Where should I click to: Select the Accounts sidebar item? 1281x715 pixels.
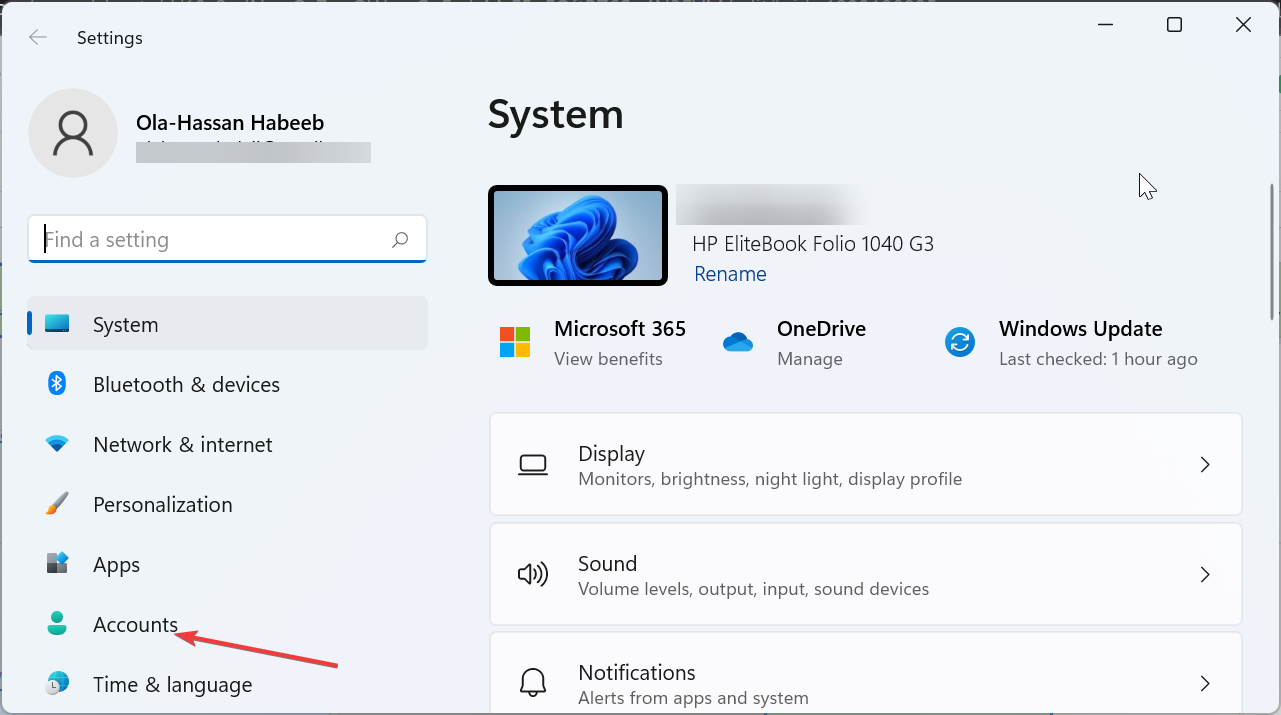pyautogui.click(x=136, y=624)
